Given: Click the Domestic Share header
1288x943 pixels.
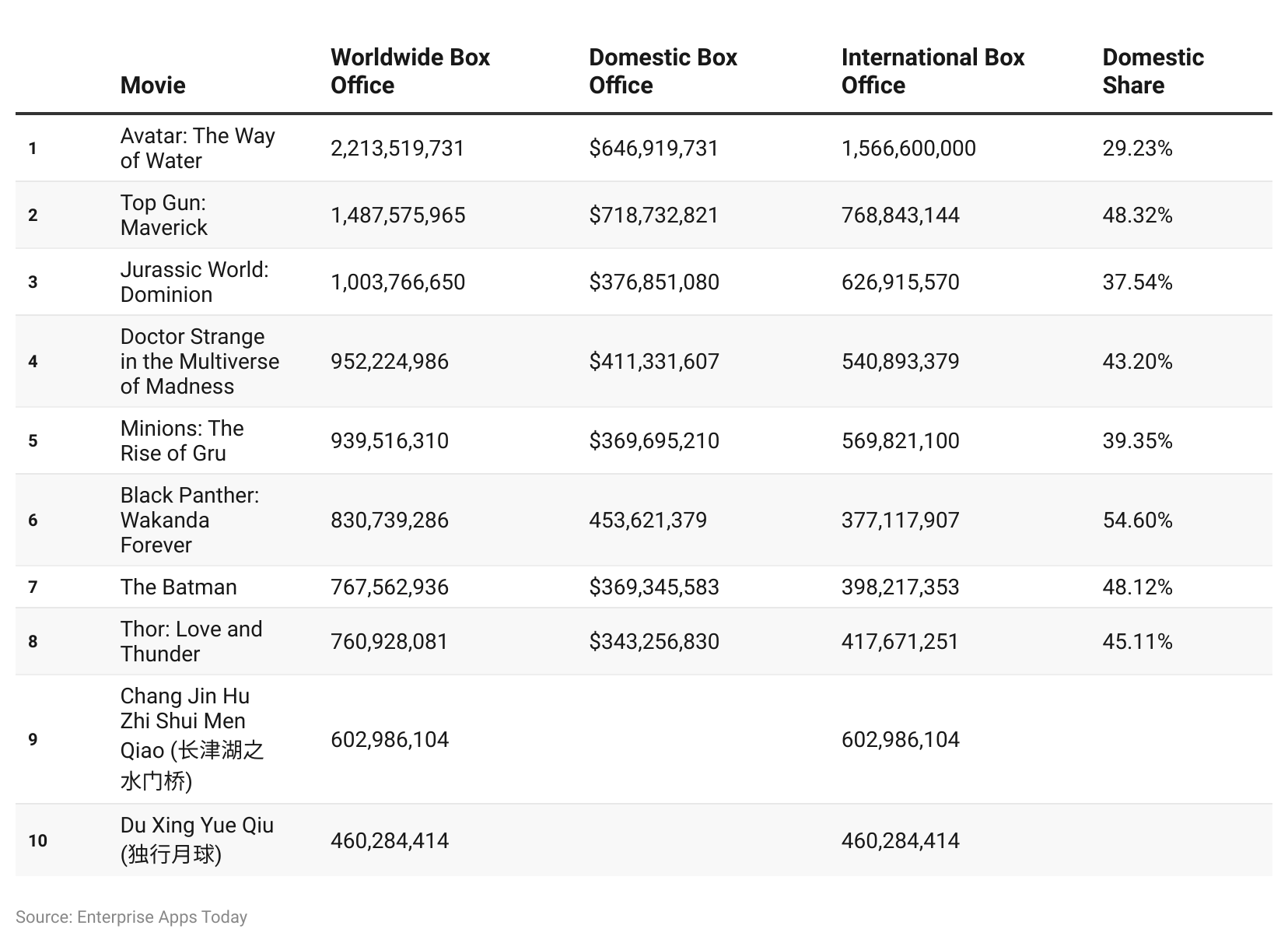Looking at the screenshot, I should pos(1153,71).
